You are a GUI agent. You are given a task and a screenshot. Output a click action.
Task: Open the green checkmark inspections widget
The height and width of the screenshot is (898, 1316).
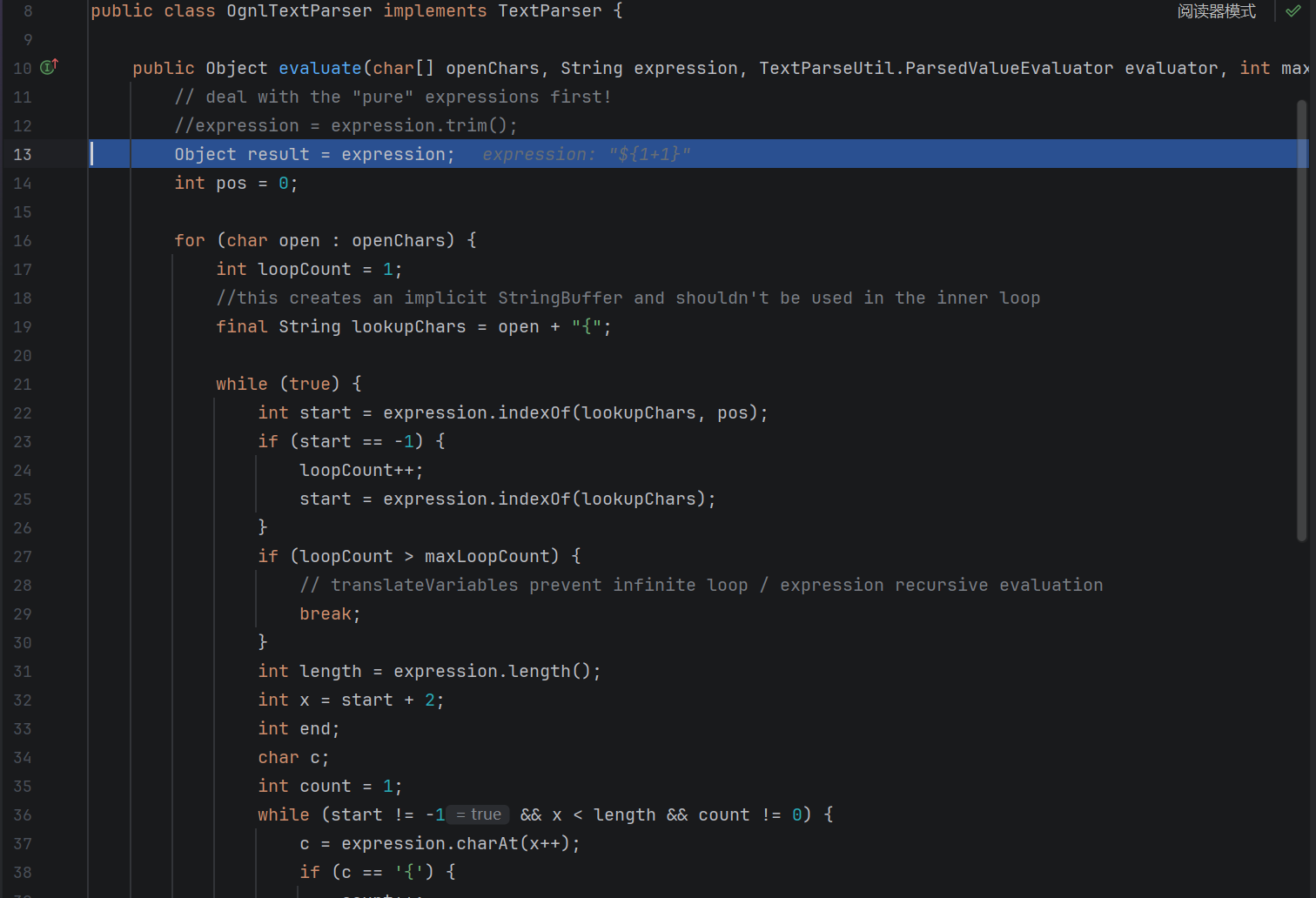coord(1293,11)
